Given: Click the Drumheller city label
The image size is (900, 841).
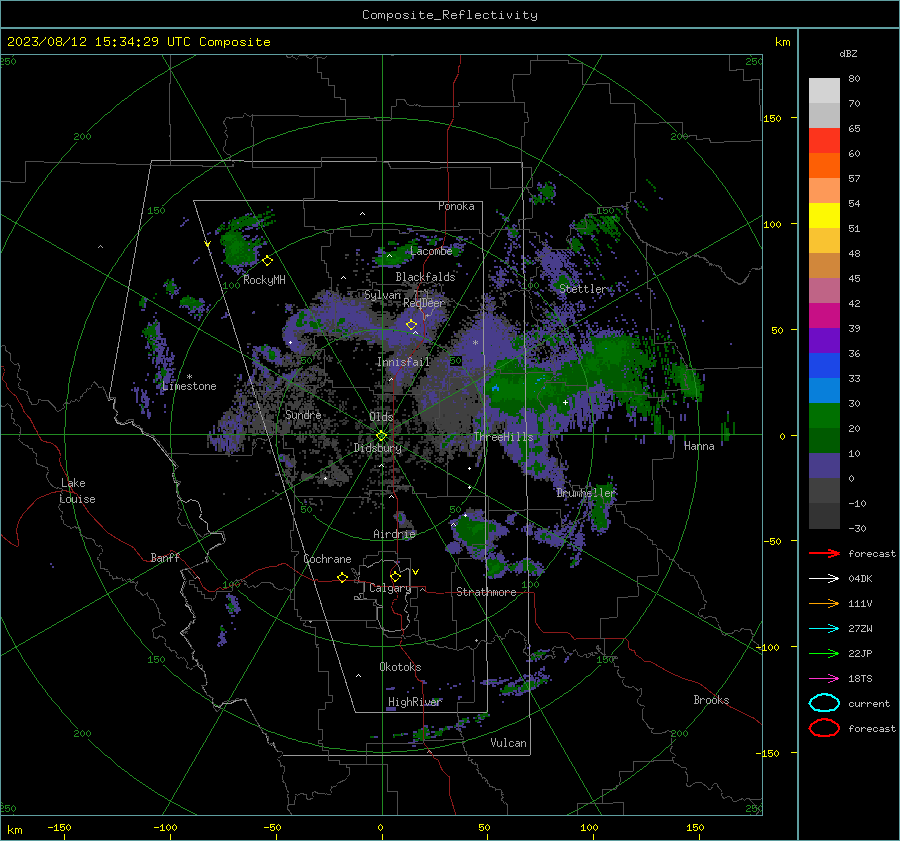Looking at the screenshot, I should point(585,493).
